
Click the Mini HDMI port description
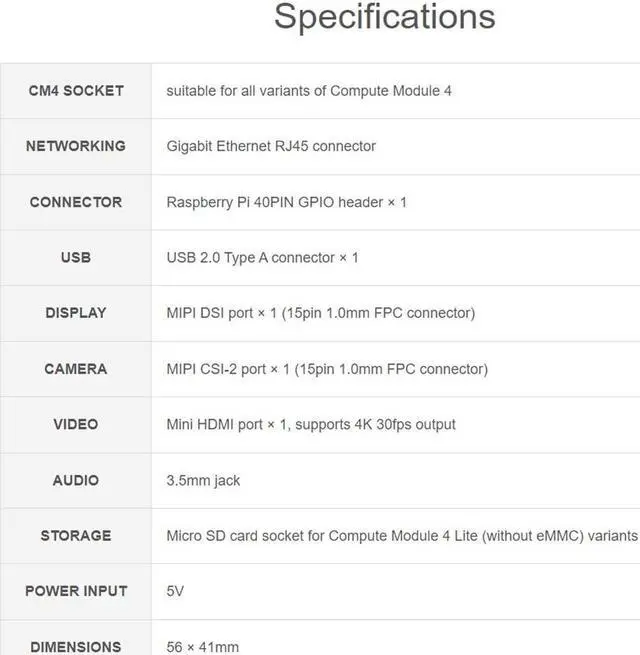click(x=311, y=424)
